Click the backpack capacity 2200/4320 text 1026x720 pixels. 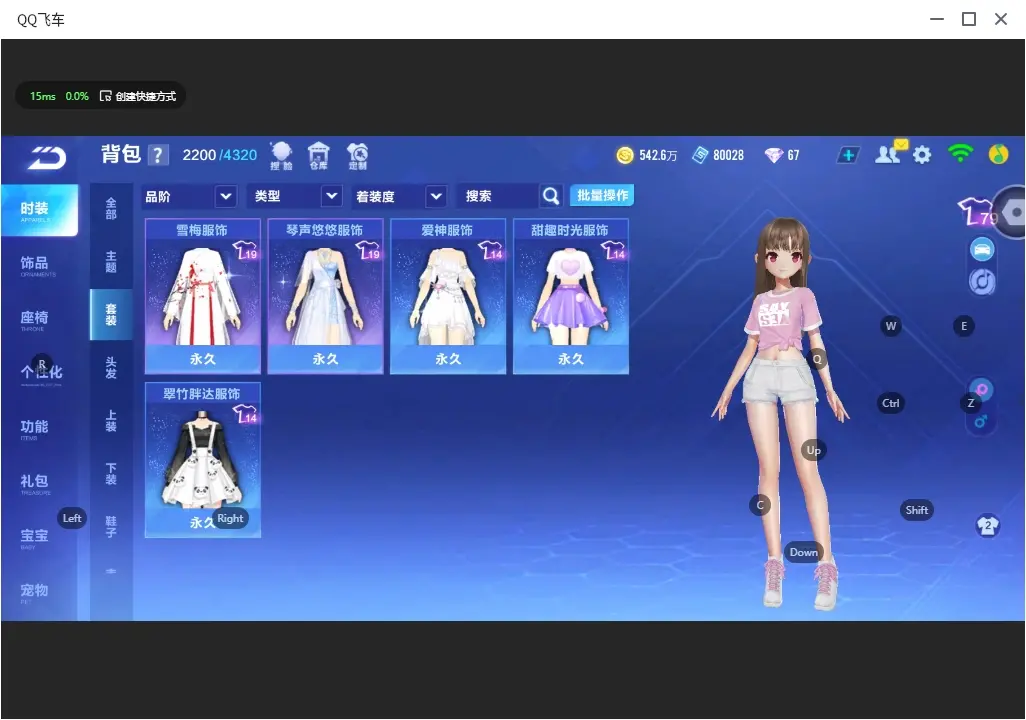pyautogui.click(x=220, y=155)
